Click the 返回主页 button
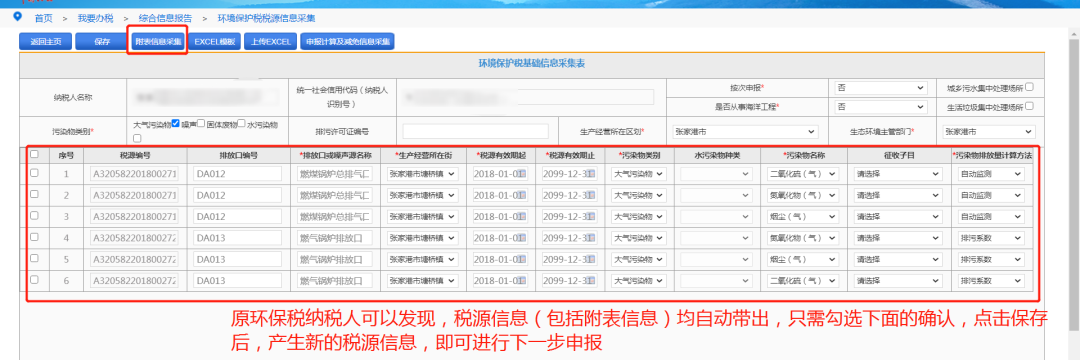Viewport: 1080px width, 360px height. (x=45, y=42)
